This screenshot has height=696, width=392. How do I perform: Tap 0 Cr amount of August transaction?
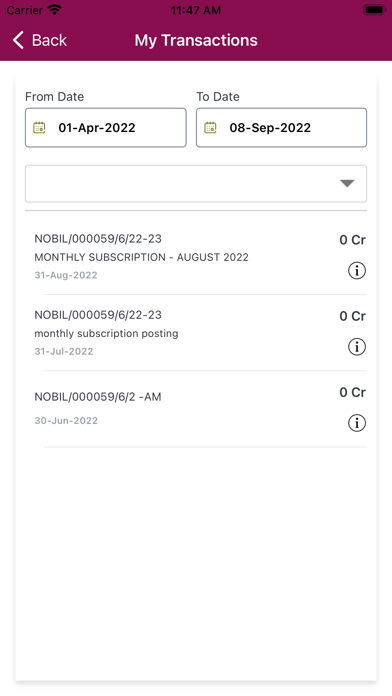pos(352,240)
